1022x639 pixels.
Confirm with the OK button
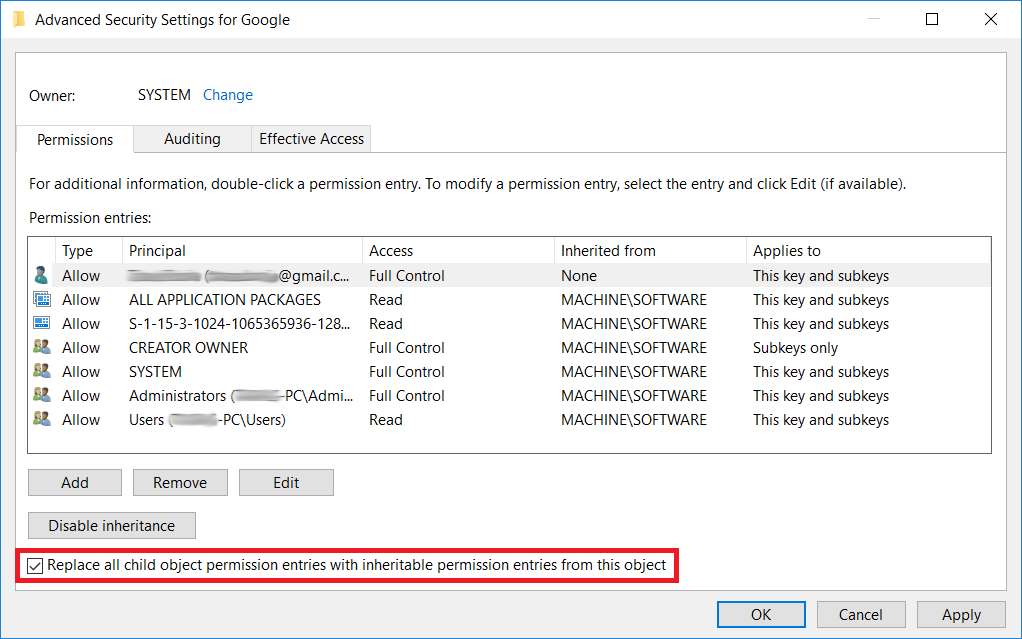[761, 614]
